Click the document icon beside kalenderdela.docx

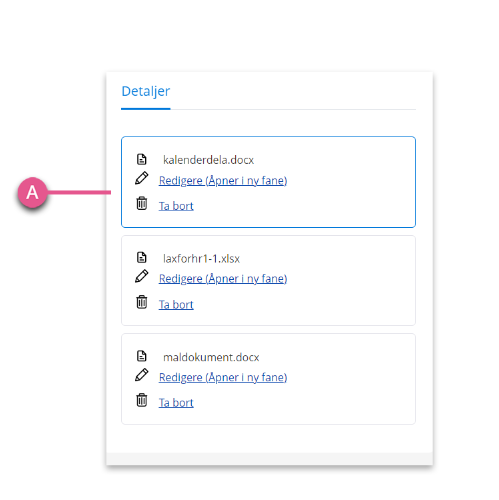click(x=142, y=159)
